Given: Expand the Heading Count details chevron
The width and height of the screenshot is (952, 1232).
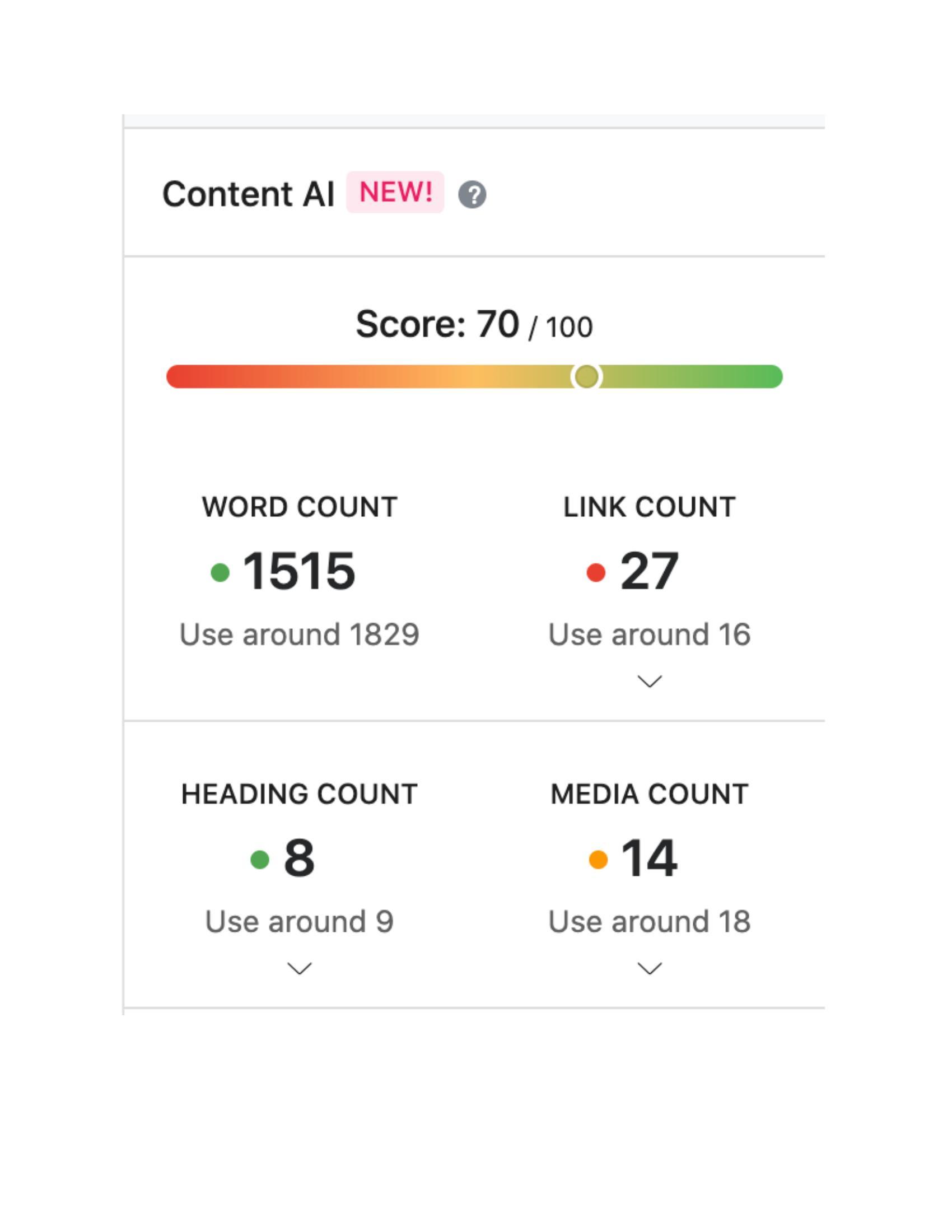Looking at the screenshot, I should pos(300,969).
